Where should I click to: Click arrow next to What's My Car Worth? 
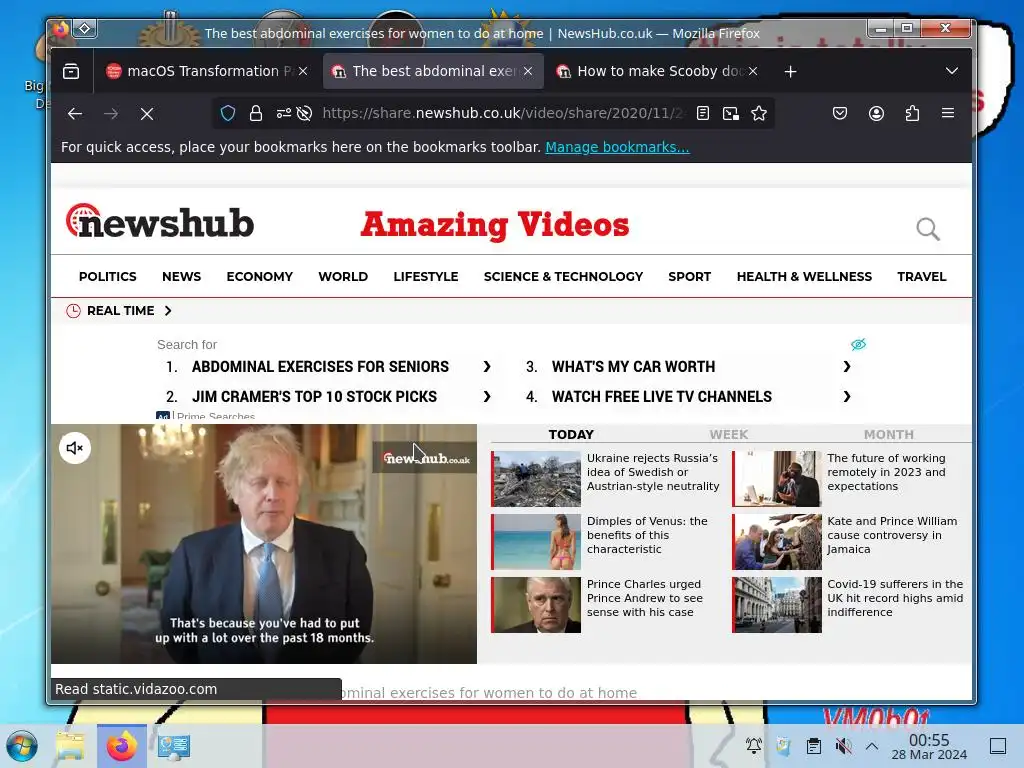847,367
